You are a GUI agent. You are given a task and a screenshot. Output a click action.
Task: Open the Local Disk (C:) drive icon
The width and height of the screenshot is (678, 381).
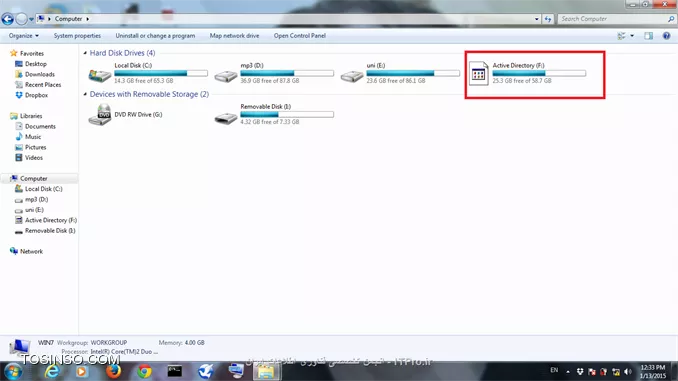point(100,75)
